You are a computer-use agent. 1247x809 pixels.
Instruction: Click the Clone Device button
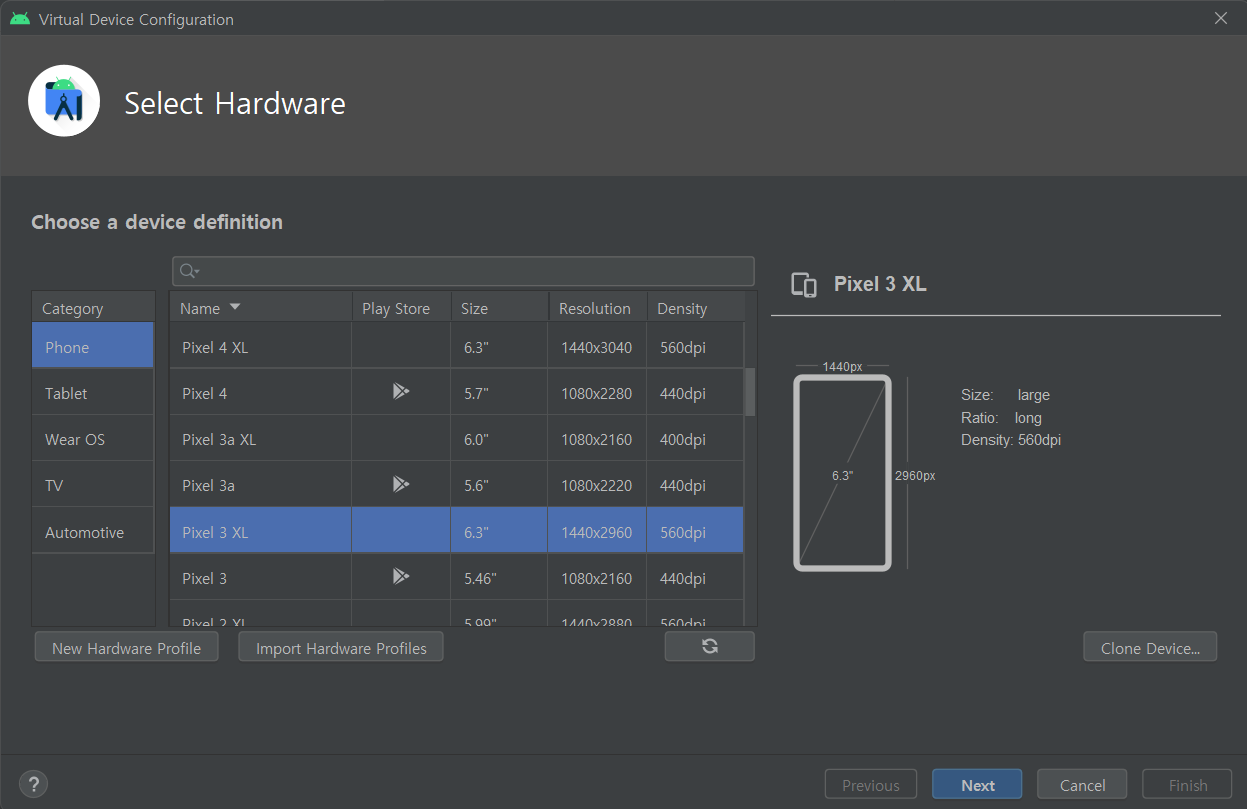[x=1150, y=648]
